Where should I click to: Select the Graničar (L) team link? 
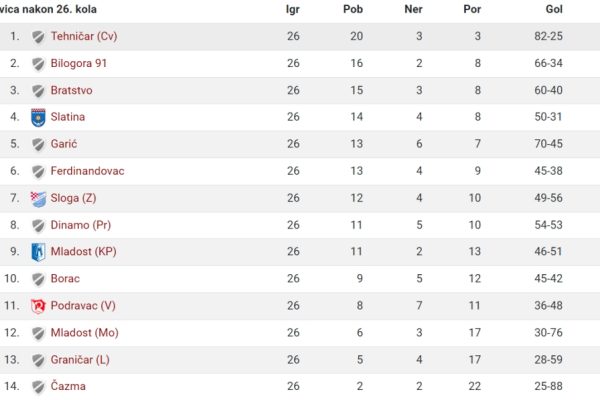coord(80,359)
